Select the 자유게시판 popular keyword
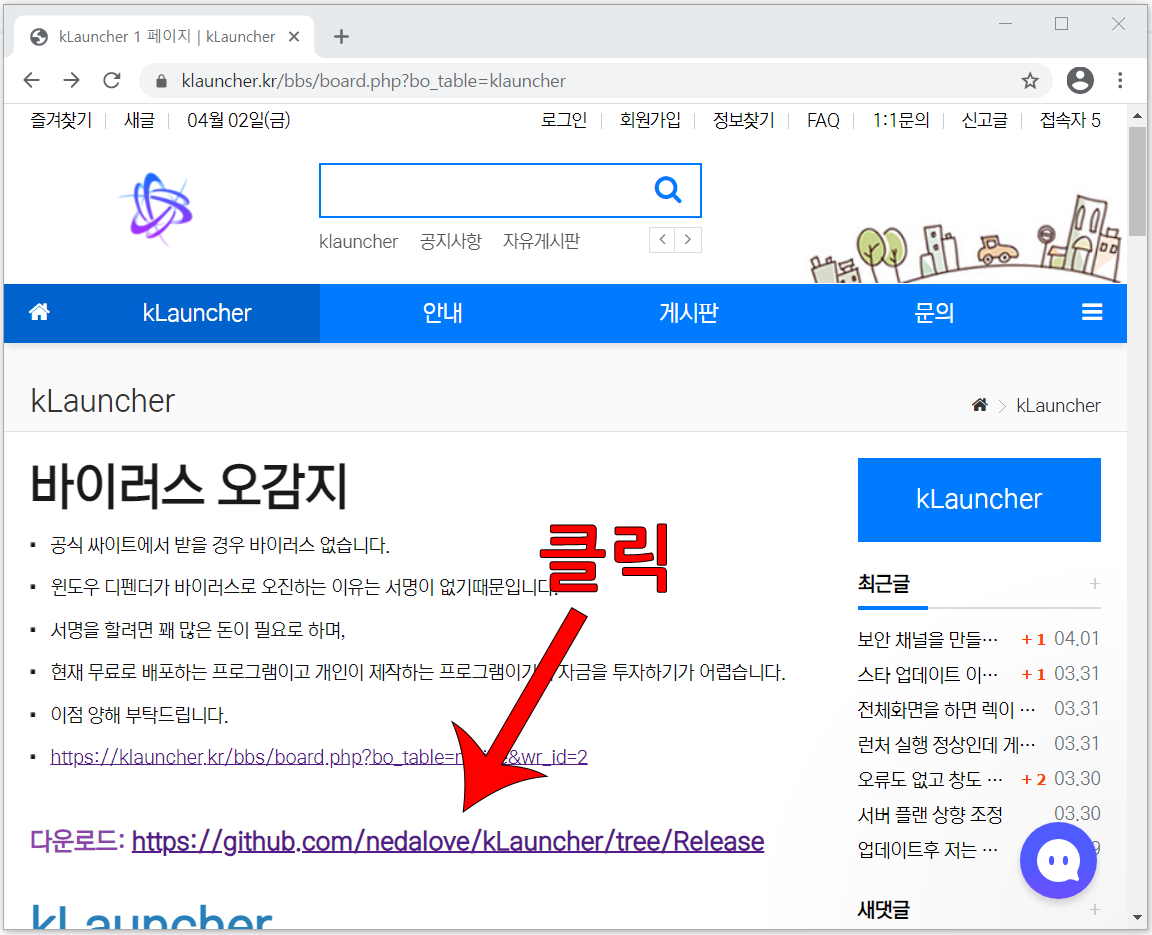Image resolution: width=1152 pixels, height=935 pixels. (x=541, y=241)
